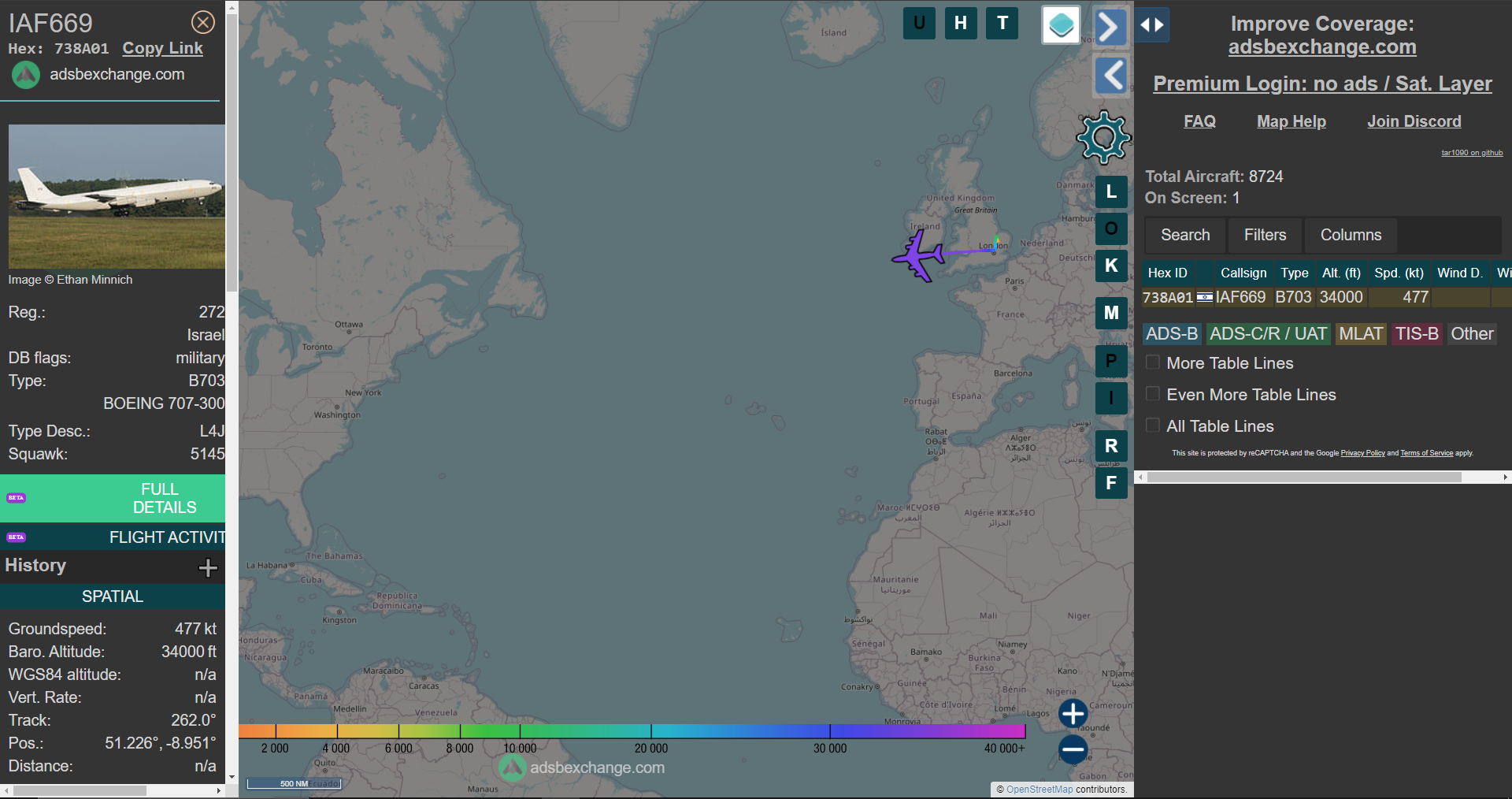Screen dimensions: 1512x799
Task: Toggle the TIS-B source filter
Action: coord(1417,334)
